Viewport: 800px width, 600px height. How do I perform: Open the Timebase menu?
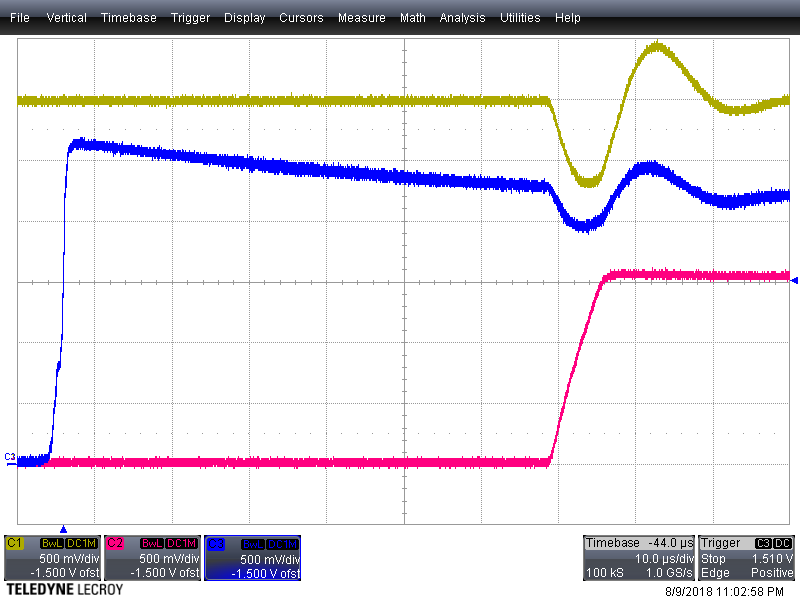129,18
